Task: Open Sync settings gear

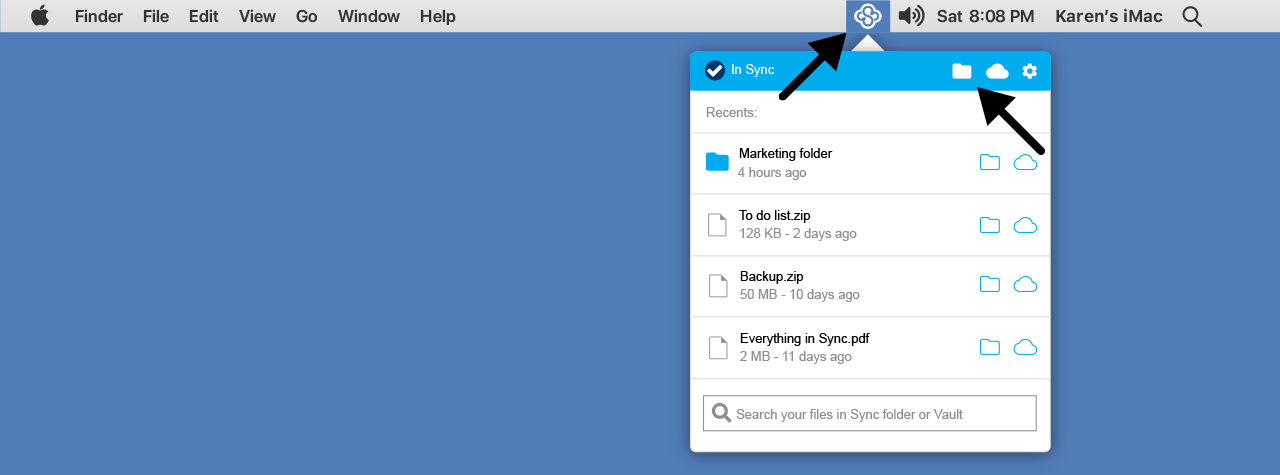Action: [1030, 71]
